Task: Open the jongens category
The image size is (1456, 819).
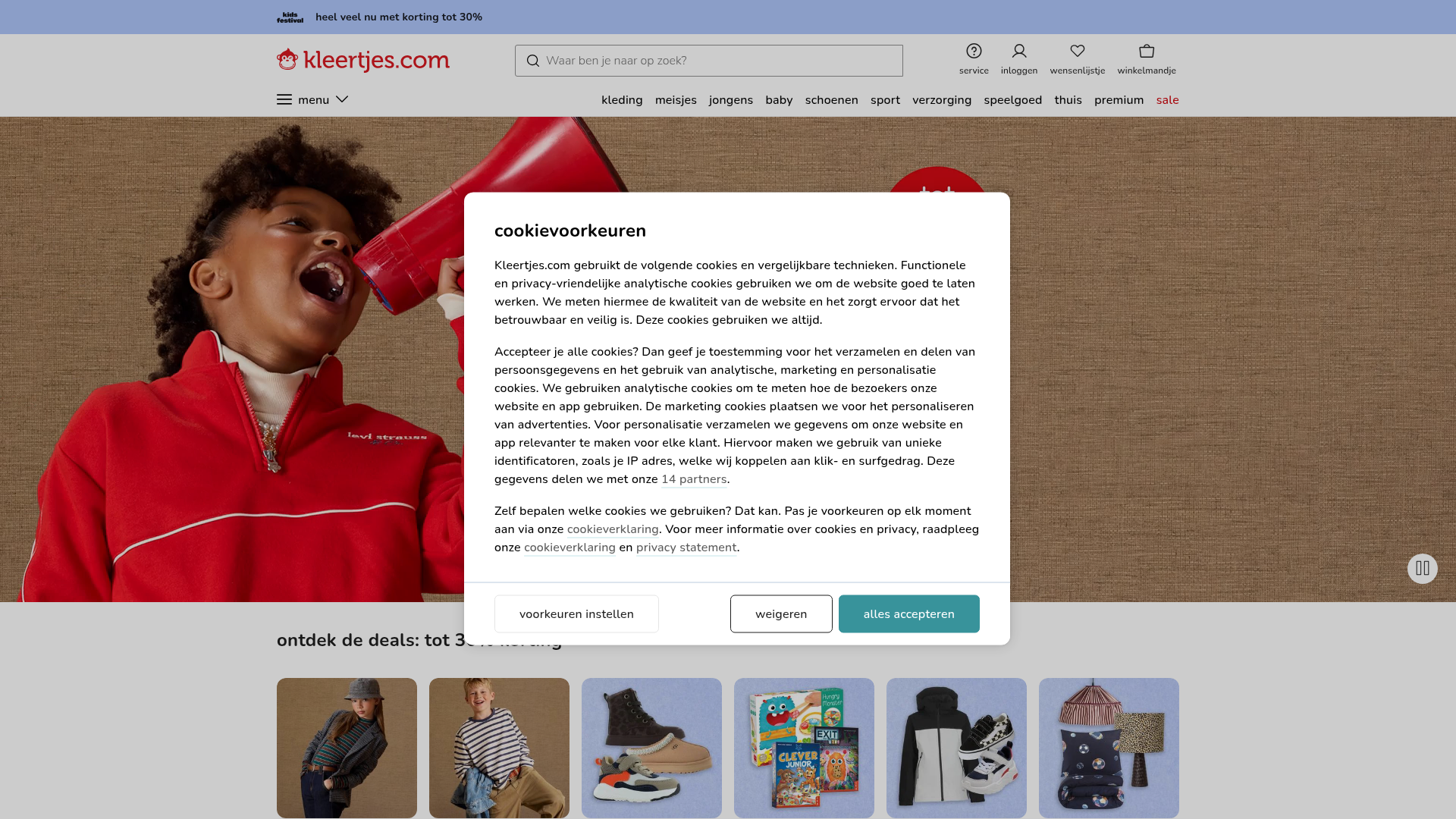Action: click(731, 100)
